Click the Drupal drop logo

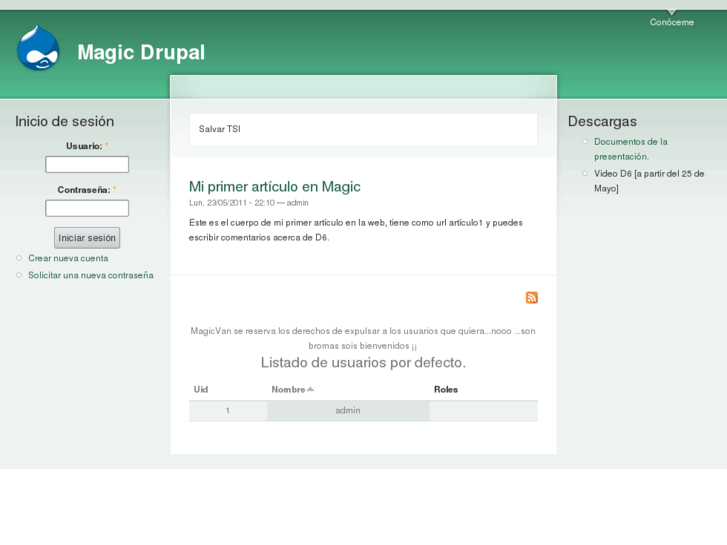point(38,49)
